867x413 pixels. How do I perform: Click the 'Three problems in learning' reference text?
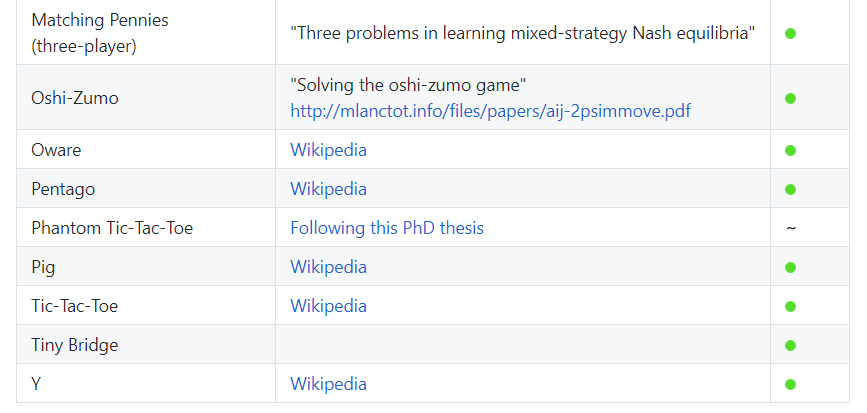click(522, 33)
